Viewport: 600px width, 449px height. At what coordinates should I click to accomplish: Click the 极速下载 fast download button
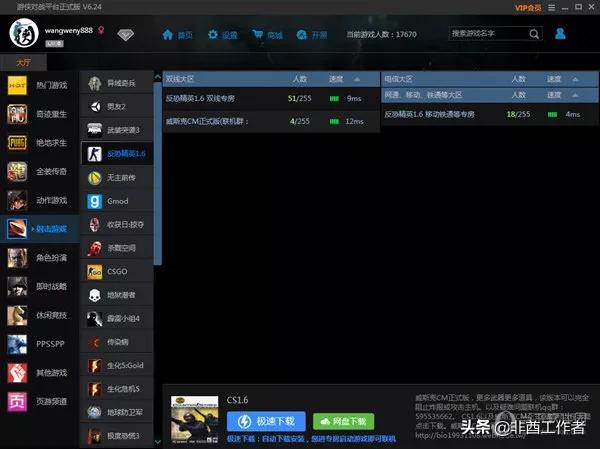tap(266, 421)
